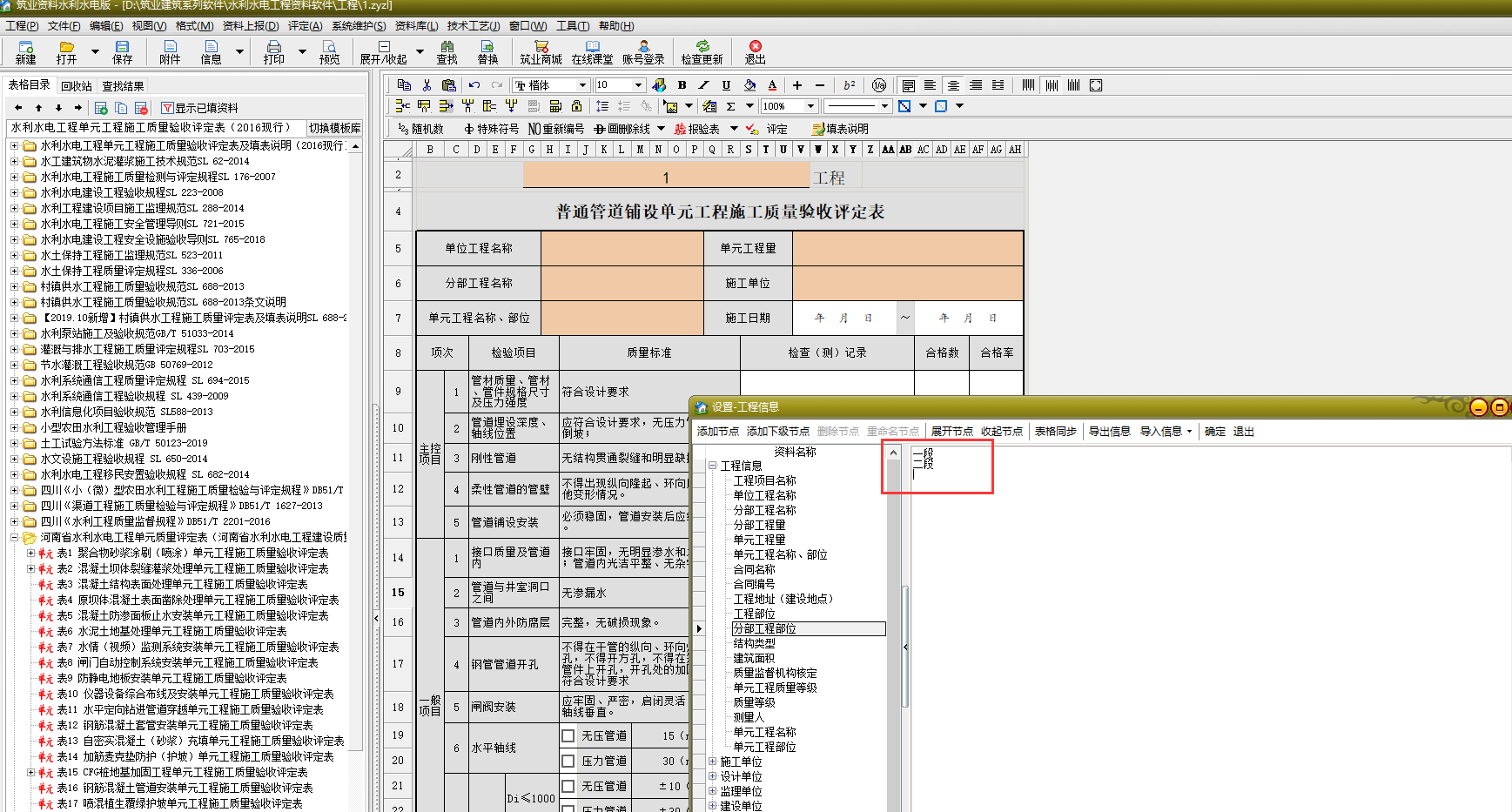Open the 技术工艺(J) menu
The width and height of the screenshot is (1512, 812).
click(x=473, y=26)
